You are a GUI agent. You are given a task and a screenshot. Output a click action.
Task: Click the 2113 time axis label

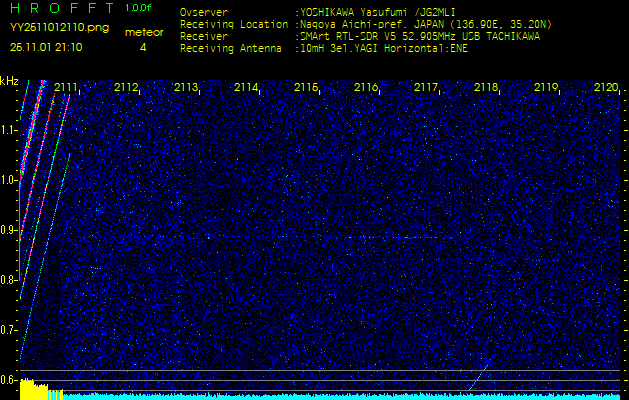186,88
